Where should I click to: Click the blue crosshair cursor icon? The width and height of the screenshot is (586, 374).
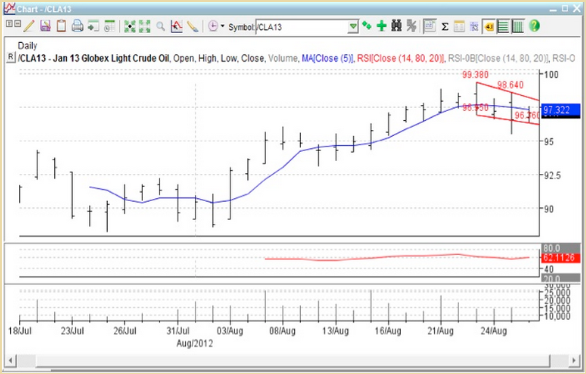[x=474, y=26]
